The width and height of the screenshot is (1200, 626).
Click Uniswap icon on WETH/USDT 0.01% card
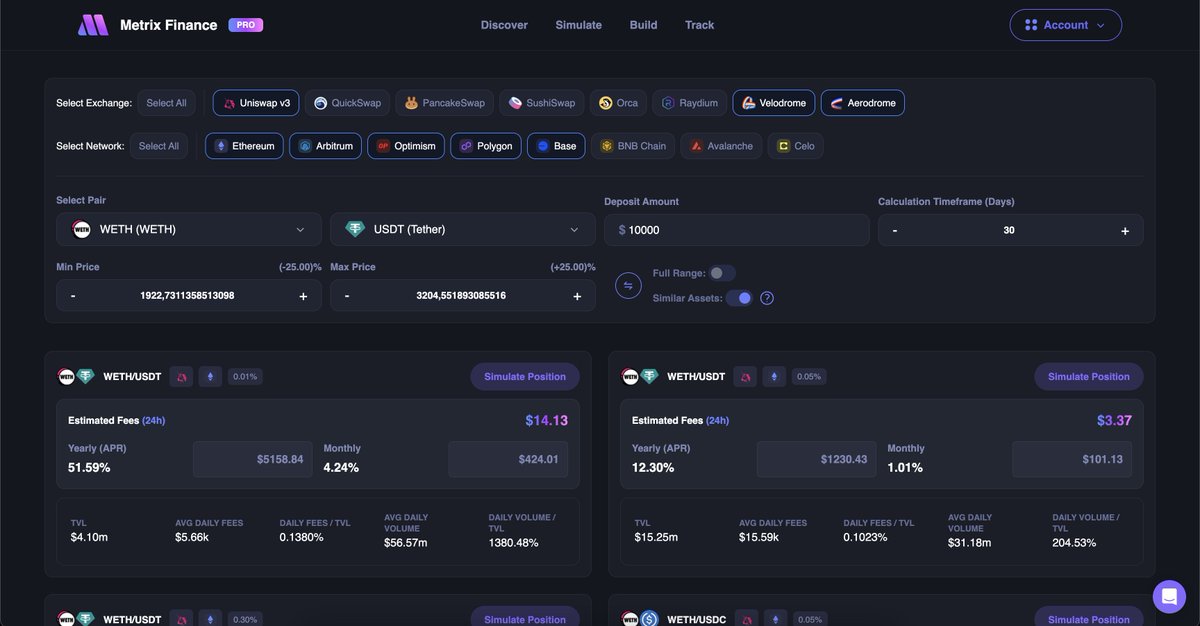pyautogui.click(x=181, y=377)
